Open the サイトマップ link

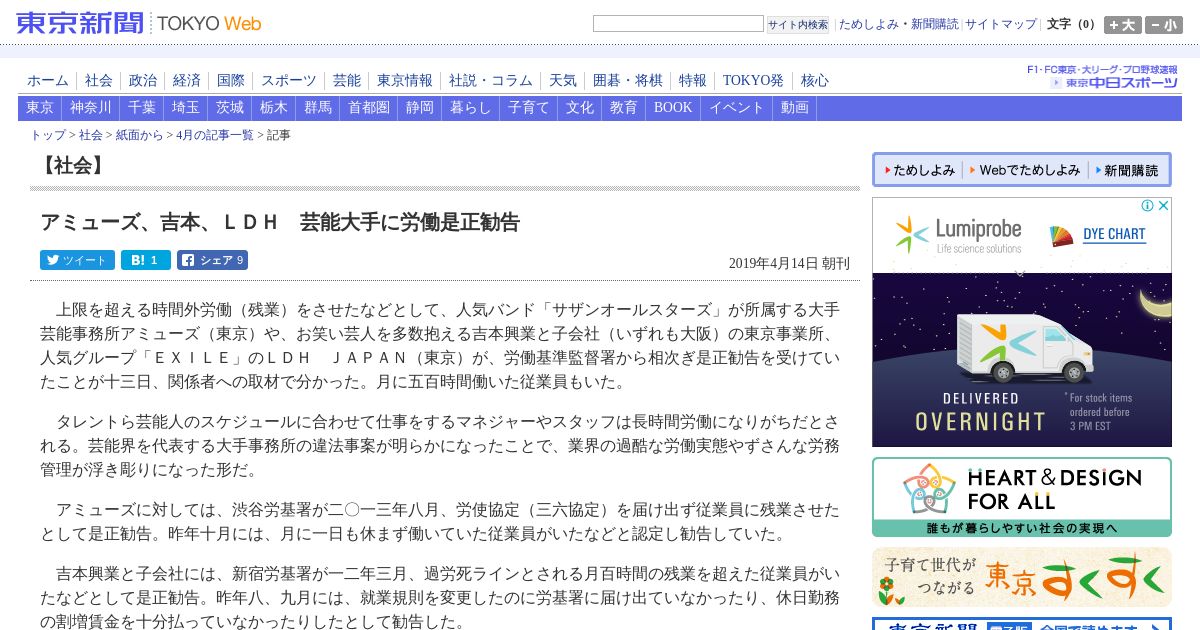(x=1001, y=24)
